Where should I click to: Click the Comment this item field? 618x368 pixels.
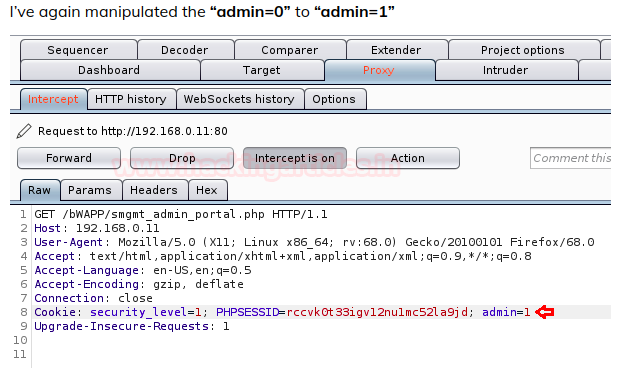(x=571, y=158)
